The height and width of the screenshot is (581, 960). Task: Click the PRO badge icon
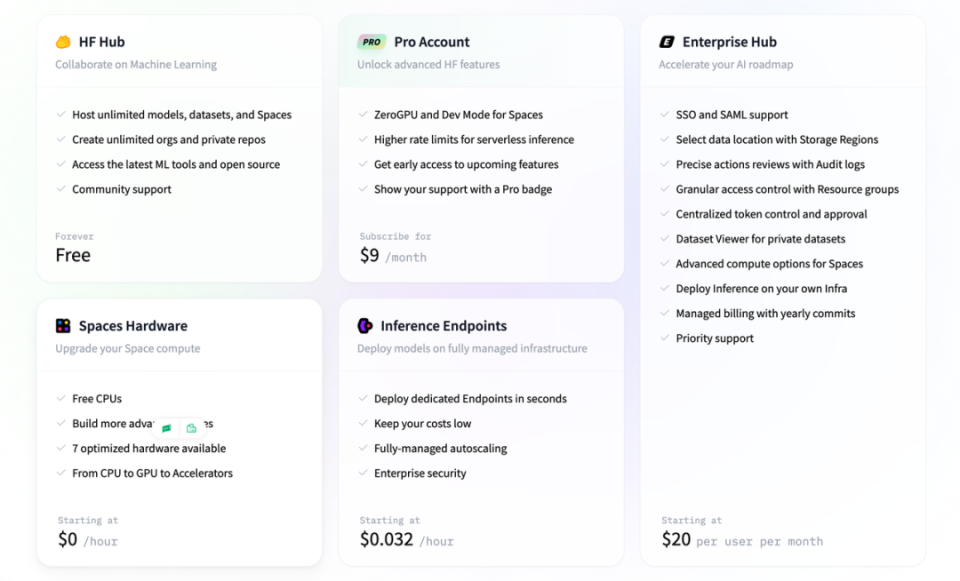(371, 42)
